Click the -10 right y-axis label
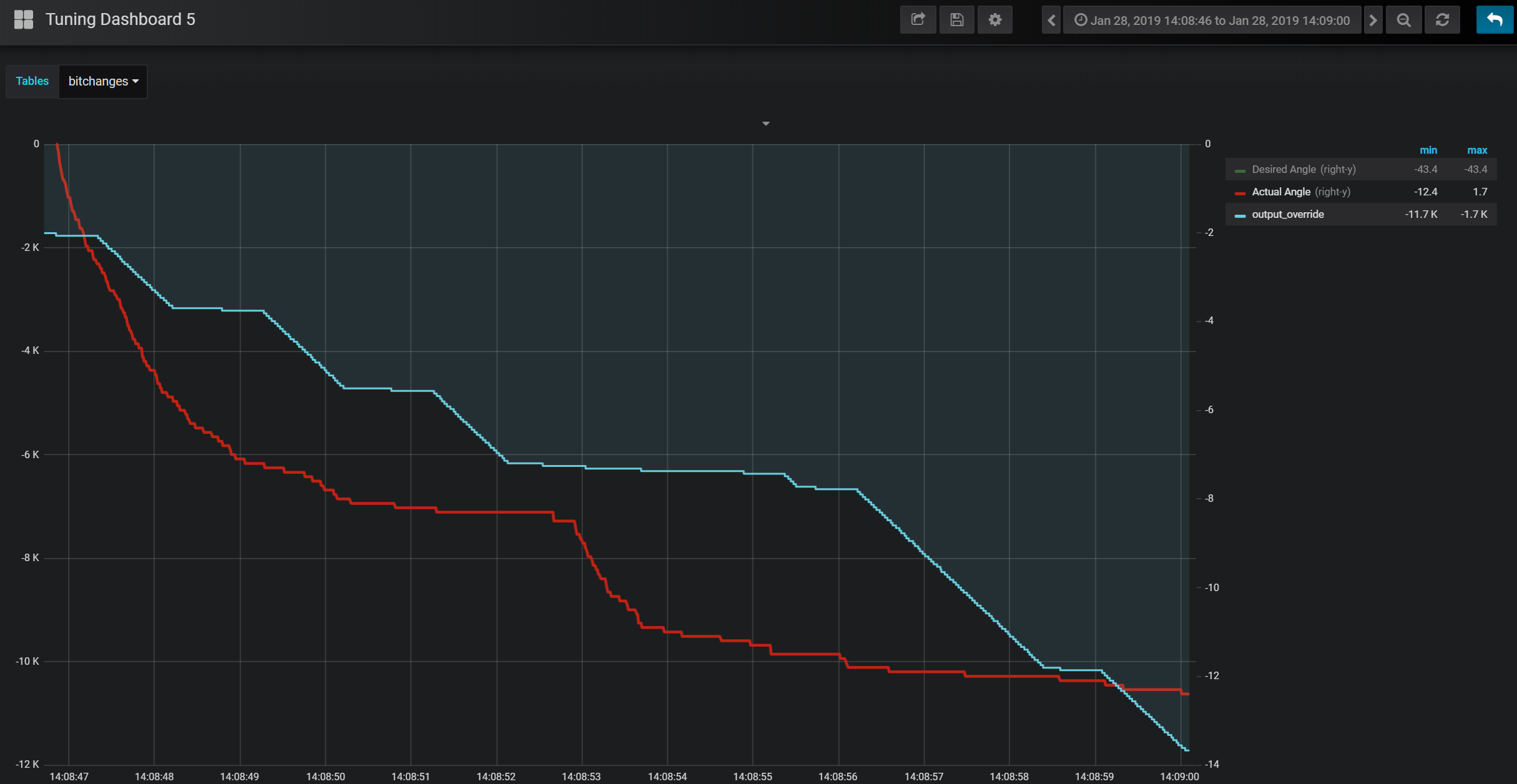The height and width of the screenshot is (784, 1517). (x=1212, y=587)
